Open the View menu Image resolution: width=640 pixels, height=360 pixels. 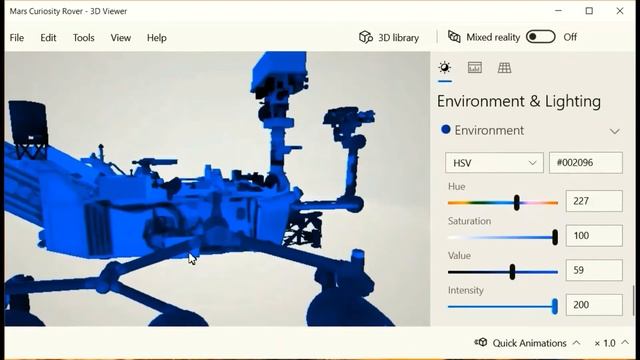(x=121, y=38)
